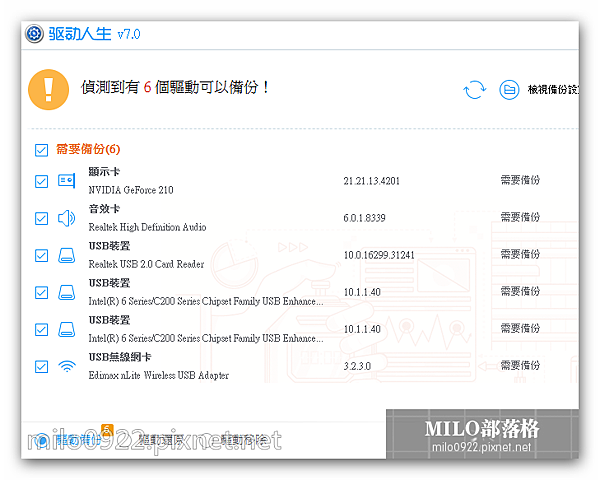
Task: Click version 6.0.1.8339
Action: point(364,218)
